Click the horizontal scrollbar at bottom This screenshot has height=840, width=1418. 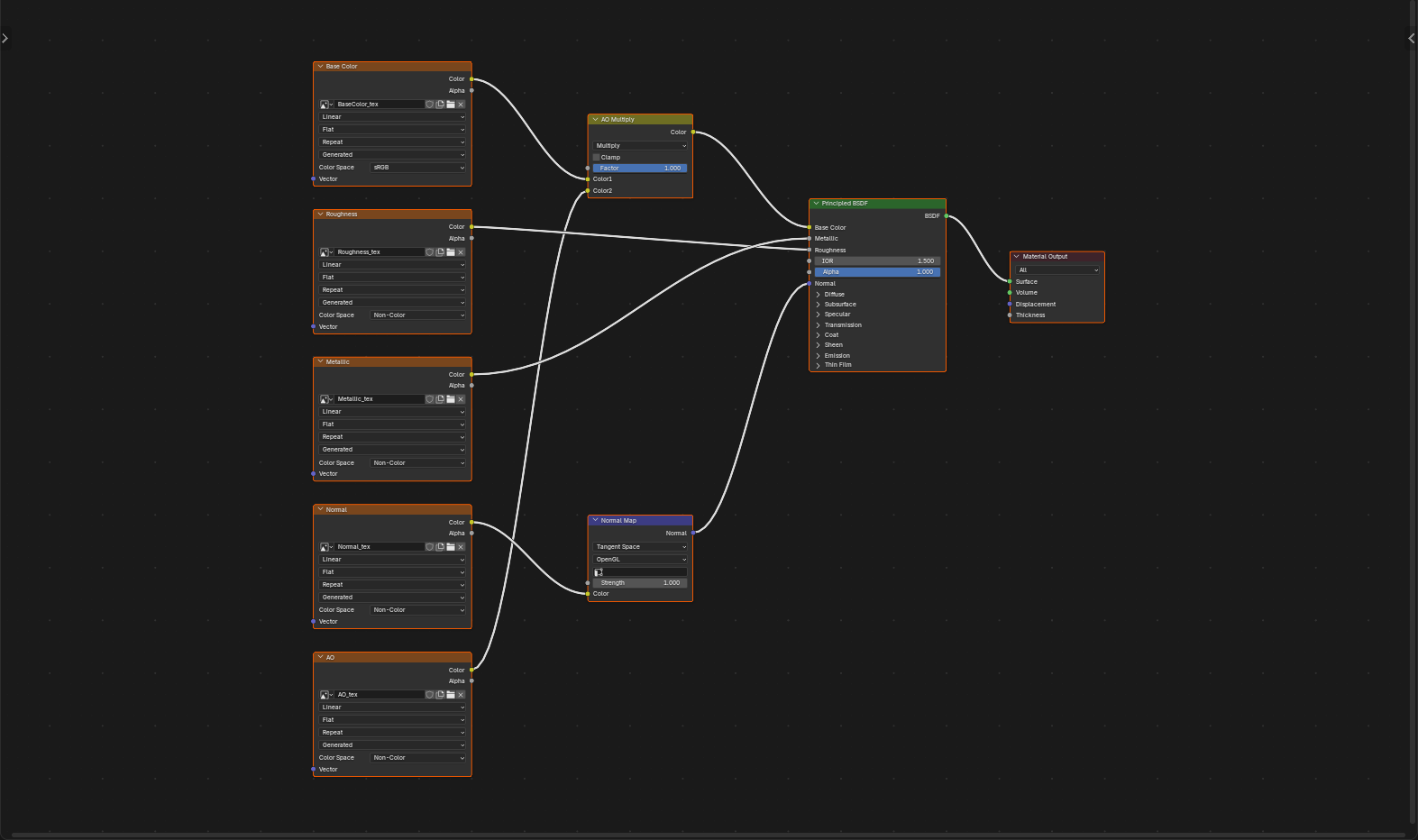click(x=708, y=835)
